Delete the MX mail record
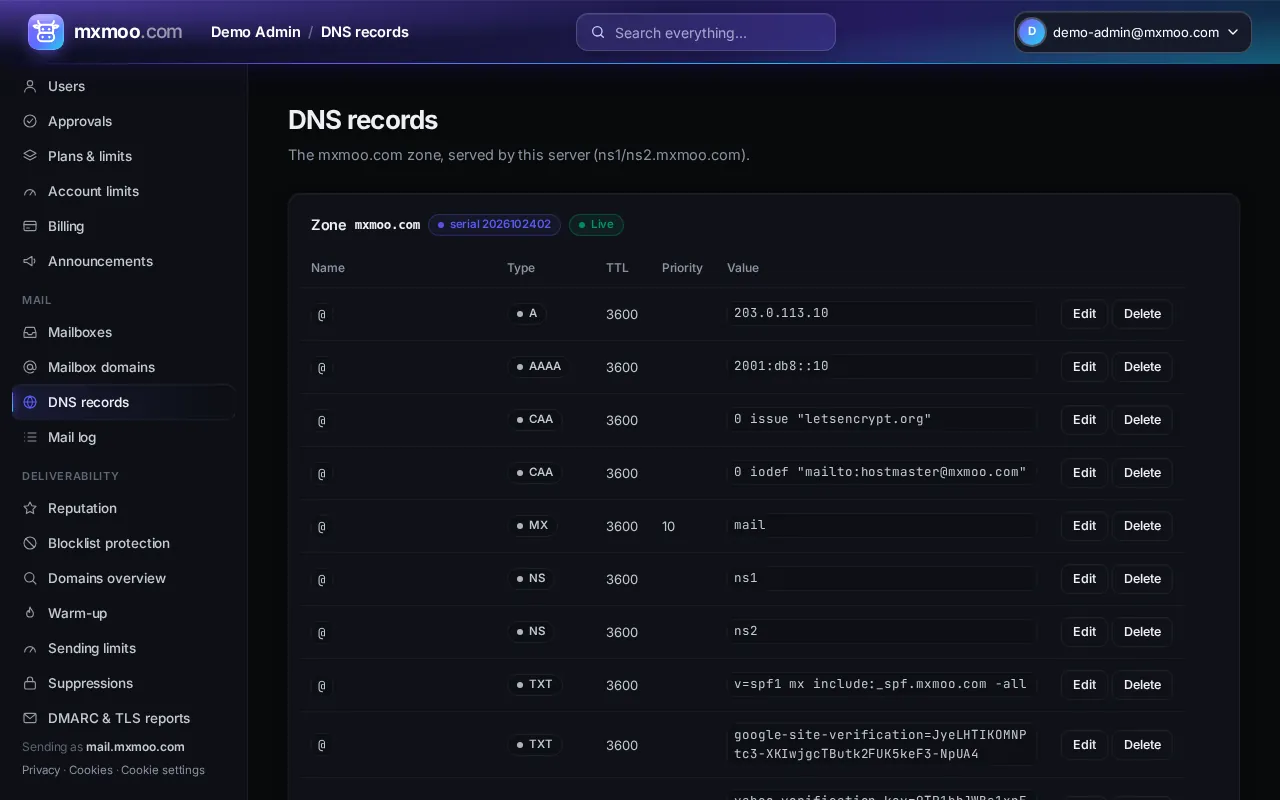1280x800 pixels. [1142, 526]
